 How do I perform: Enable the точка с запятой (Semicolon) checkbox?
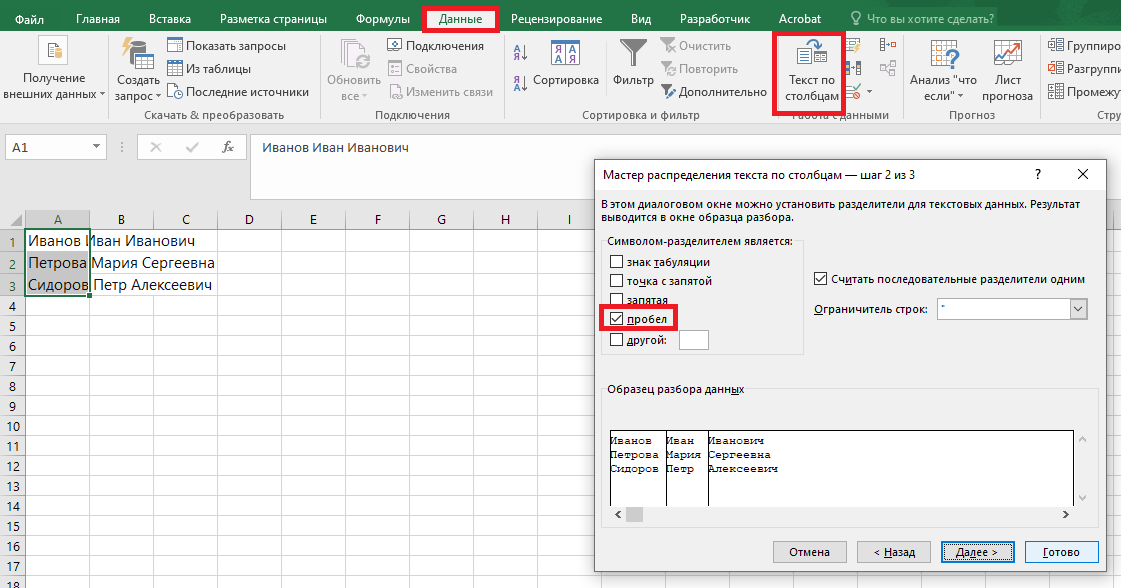coord(616,280)
